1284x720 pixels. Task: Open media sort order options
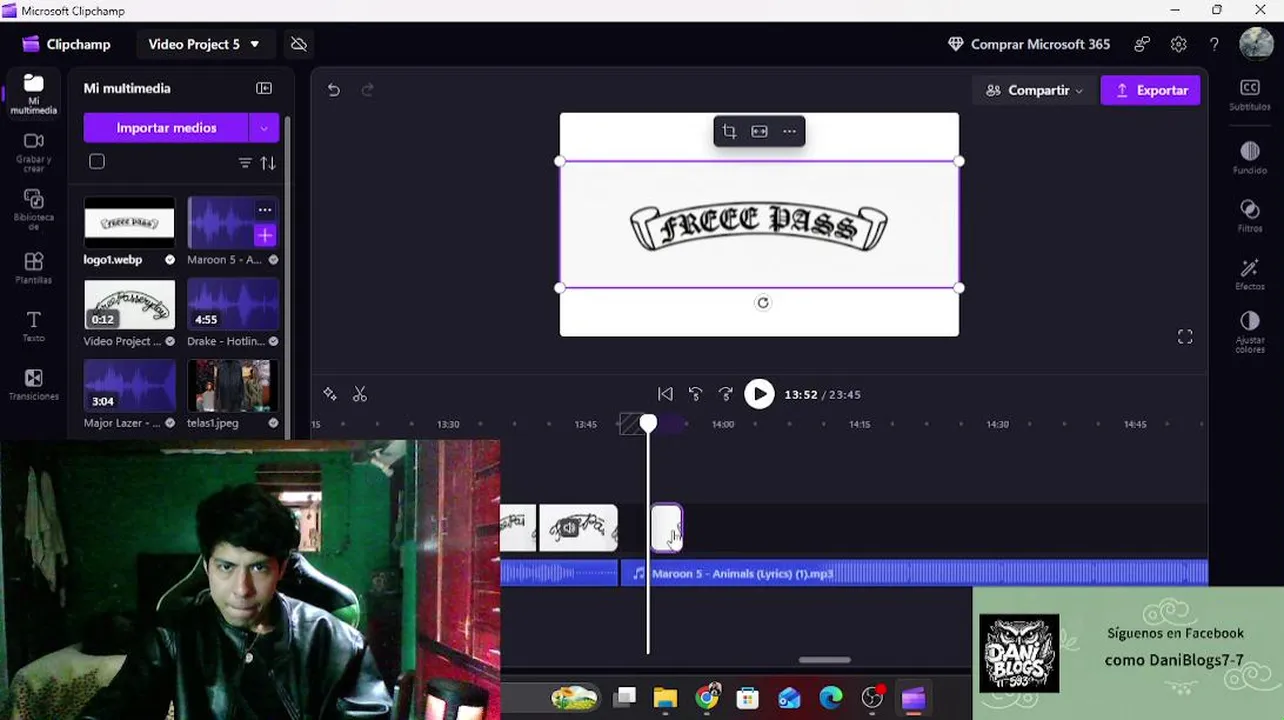pos(268,163)
